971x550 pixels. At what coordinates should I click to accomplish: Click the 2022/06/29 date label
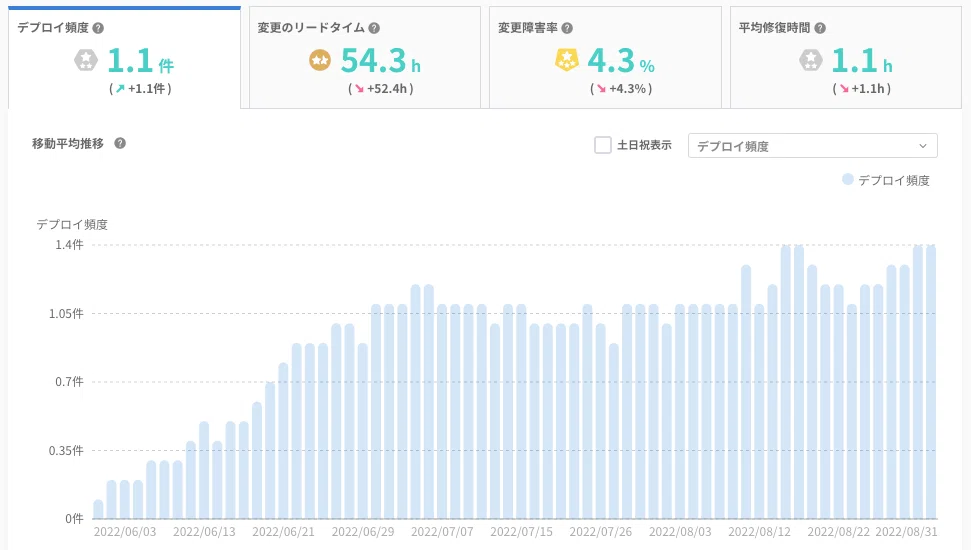(x=362, y=531)
